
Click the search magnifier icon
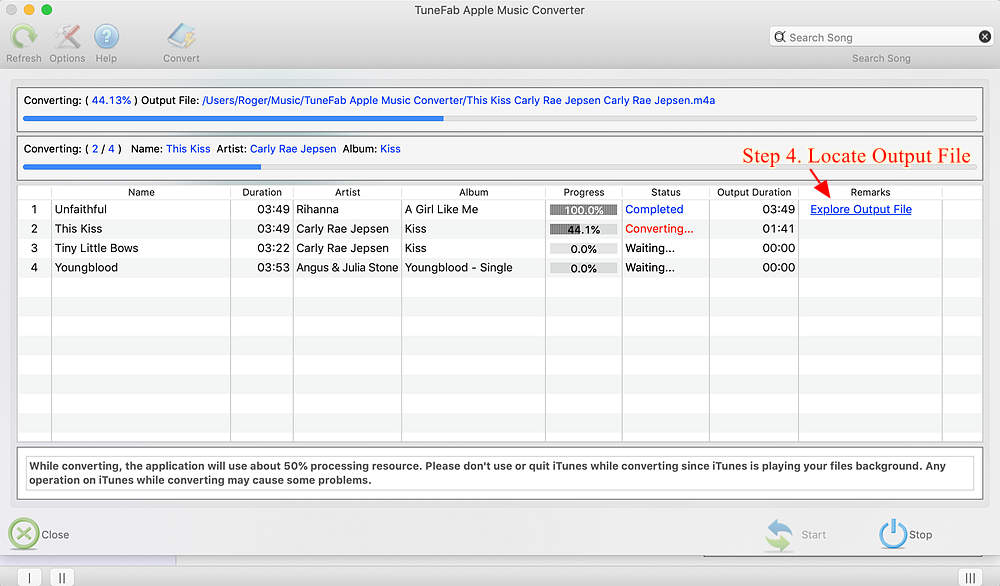[780, 37]
